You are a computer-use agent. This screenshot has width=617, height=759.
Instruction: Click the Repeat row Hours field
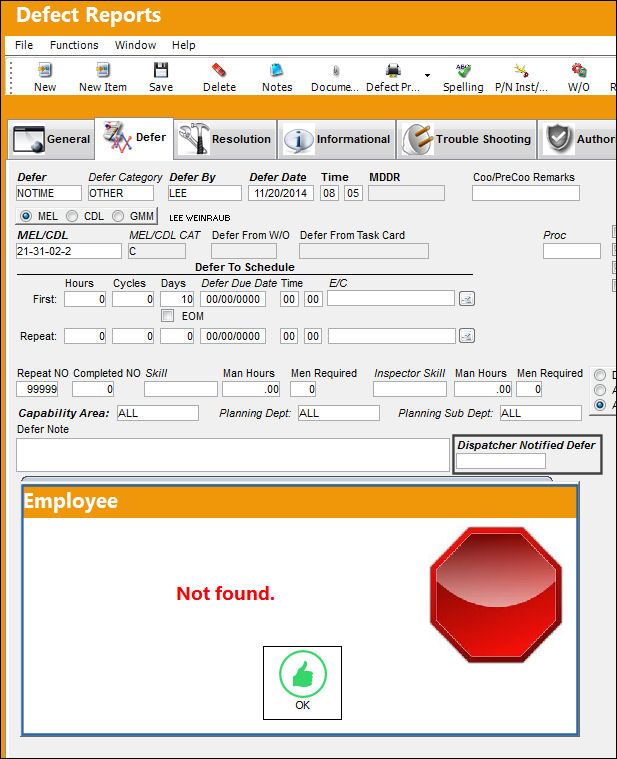[85, 336]
